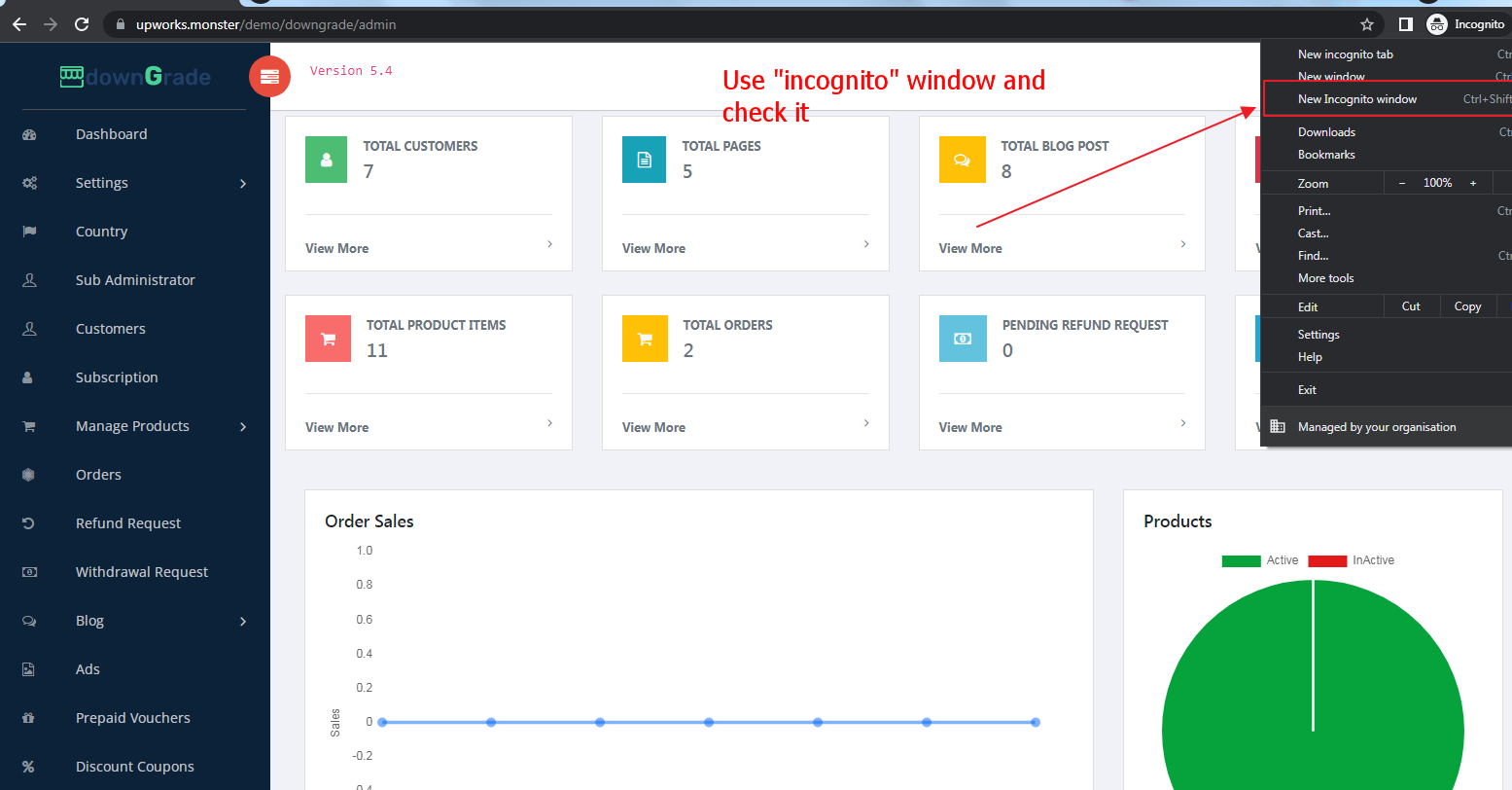Click red Total Product Items cart icon

(328, 339)
